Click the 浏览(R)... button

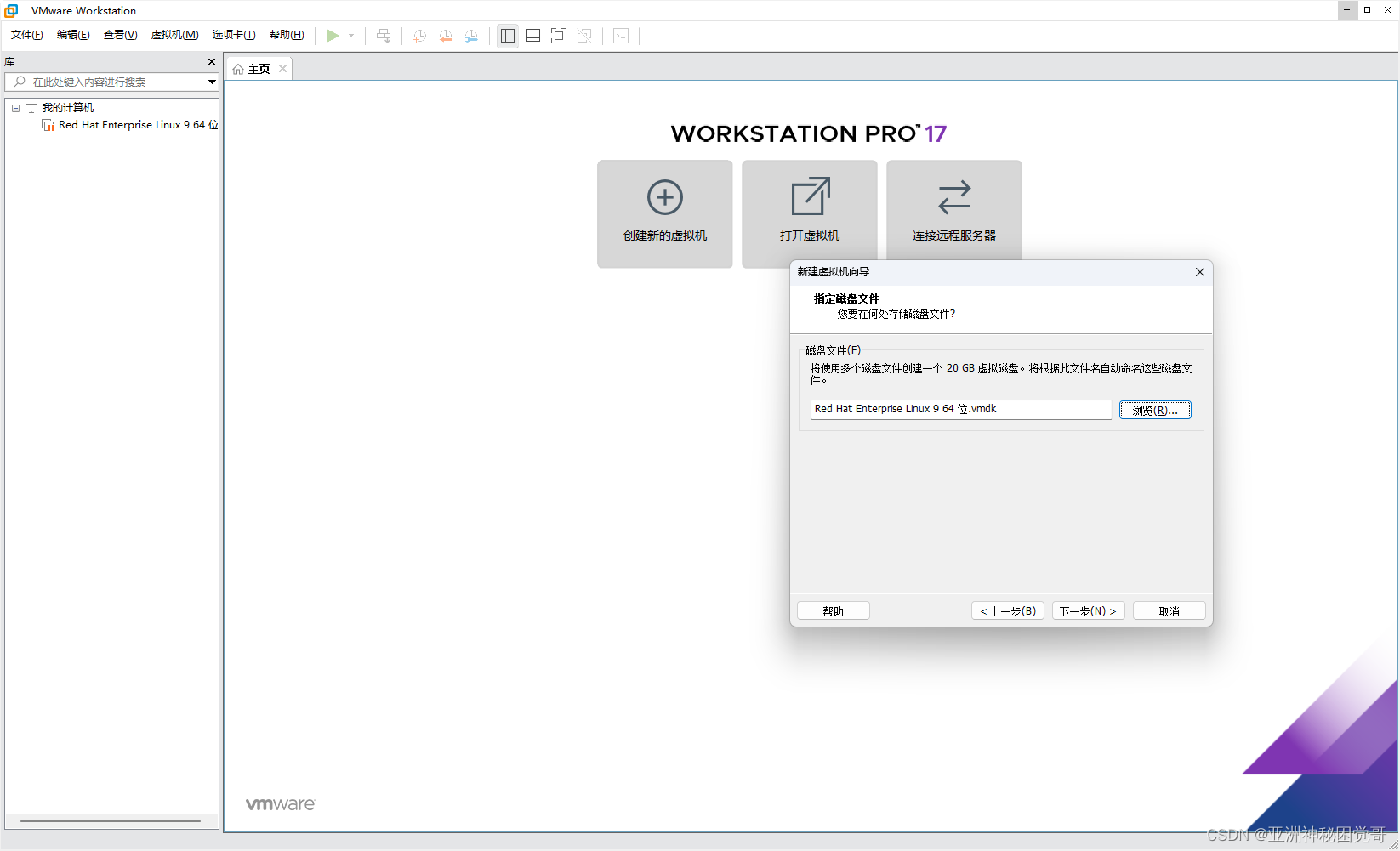pos(1155,411)
